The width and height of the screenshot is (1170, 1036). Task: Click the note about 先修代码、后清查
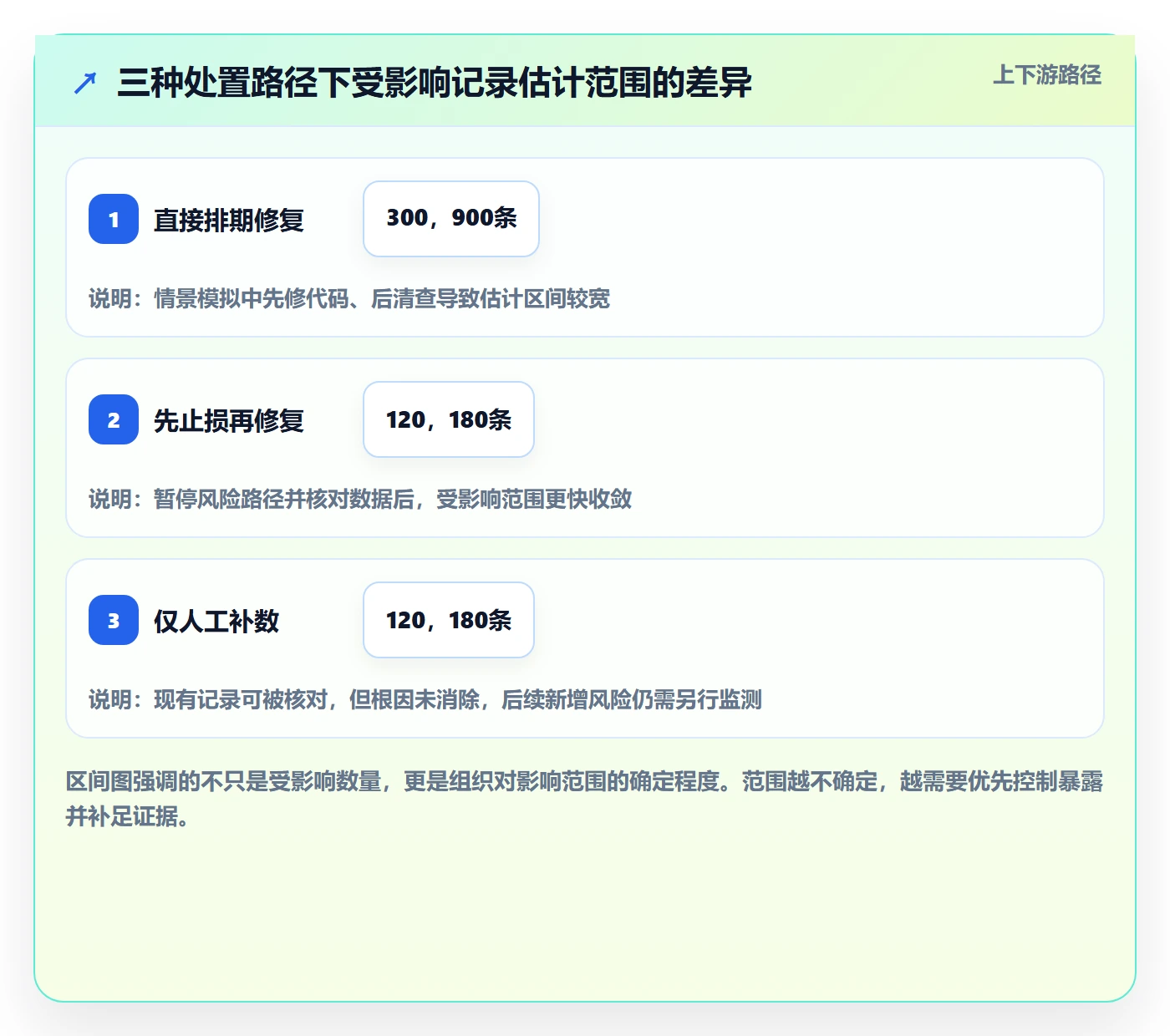(349, 298)
